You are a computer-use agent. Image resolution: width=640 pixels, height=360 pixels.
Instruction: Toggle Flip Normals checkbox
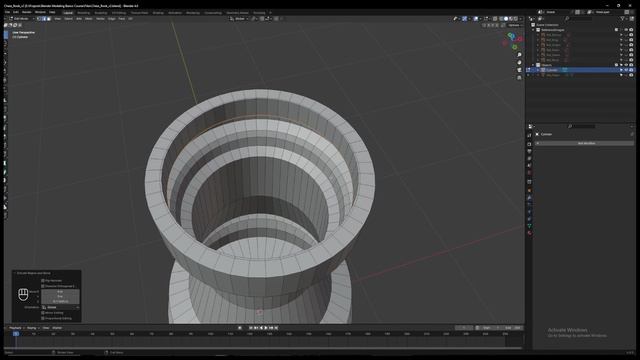tap(43, 281)
